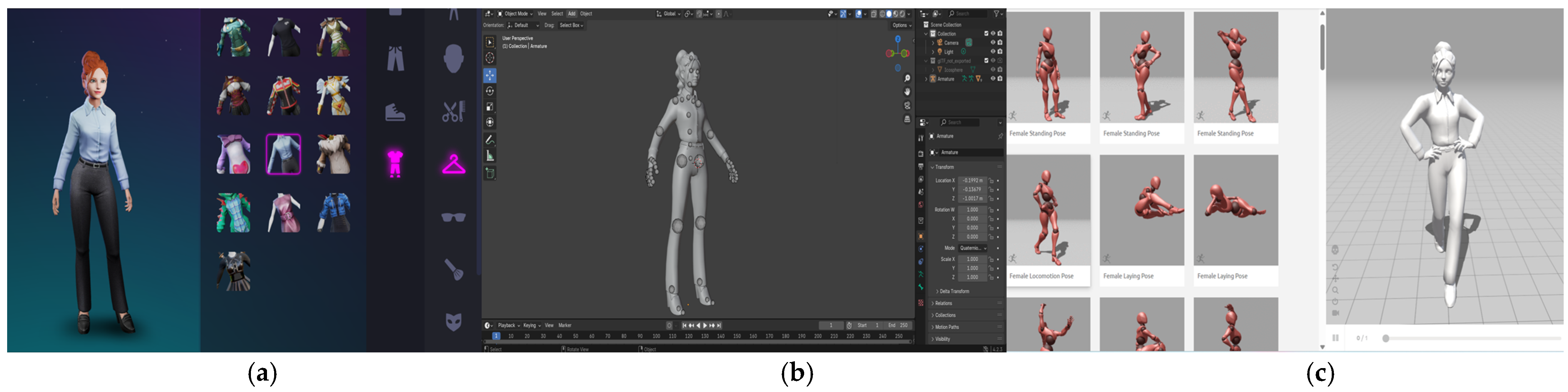Image resolution: width=1568 pixels, height=392 pixels.
Task: Click the Options button in viewport
Action: click(x=902, y=26)
